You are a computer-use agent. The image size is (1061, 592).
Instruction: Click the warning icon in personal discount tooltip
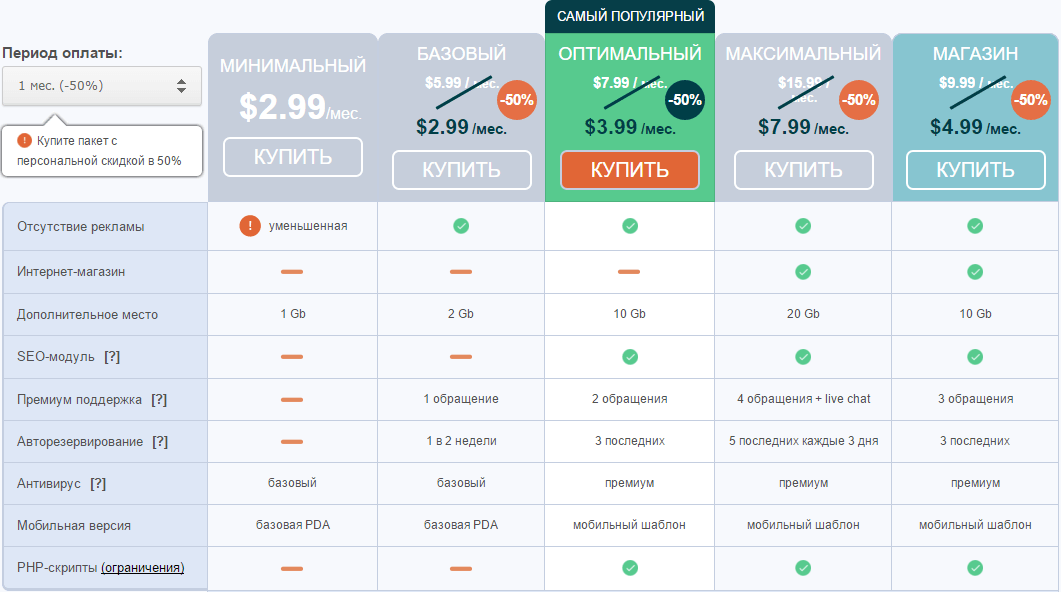(x=25, y=141)
